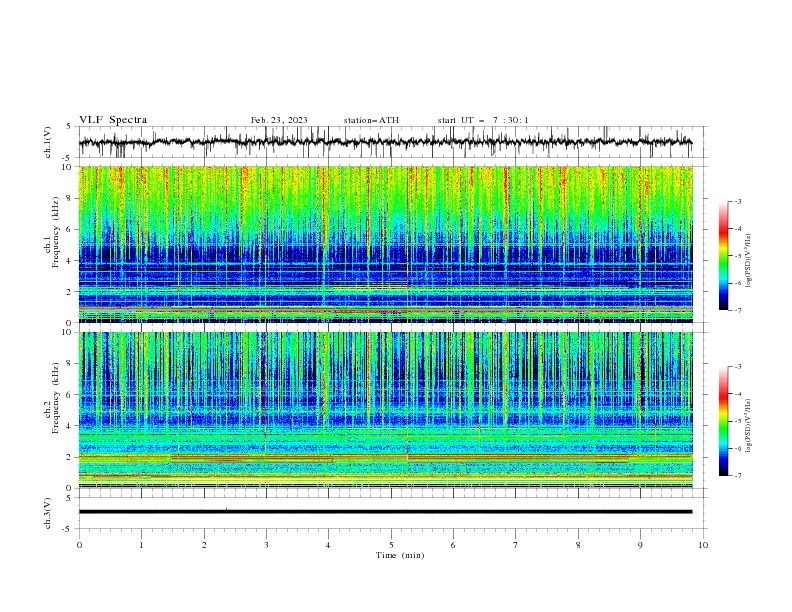This screenshot has width=792, height=612.
Task: Click the "VLF Spectra" plot title
Action: click(x=113, y=120)
